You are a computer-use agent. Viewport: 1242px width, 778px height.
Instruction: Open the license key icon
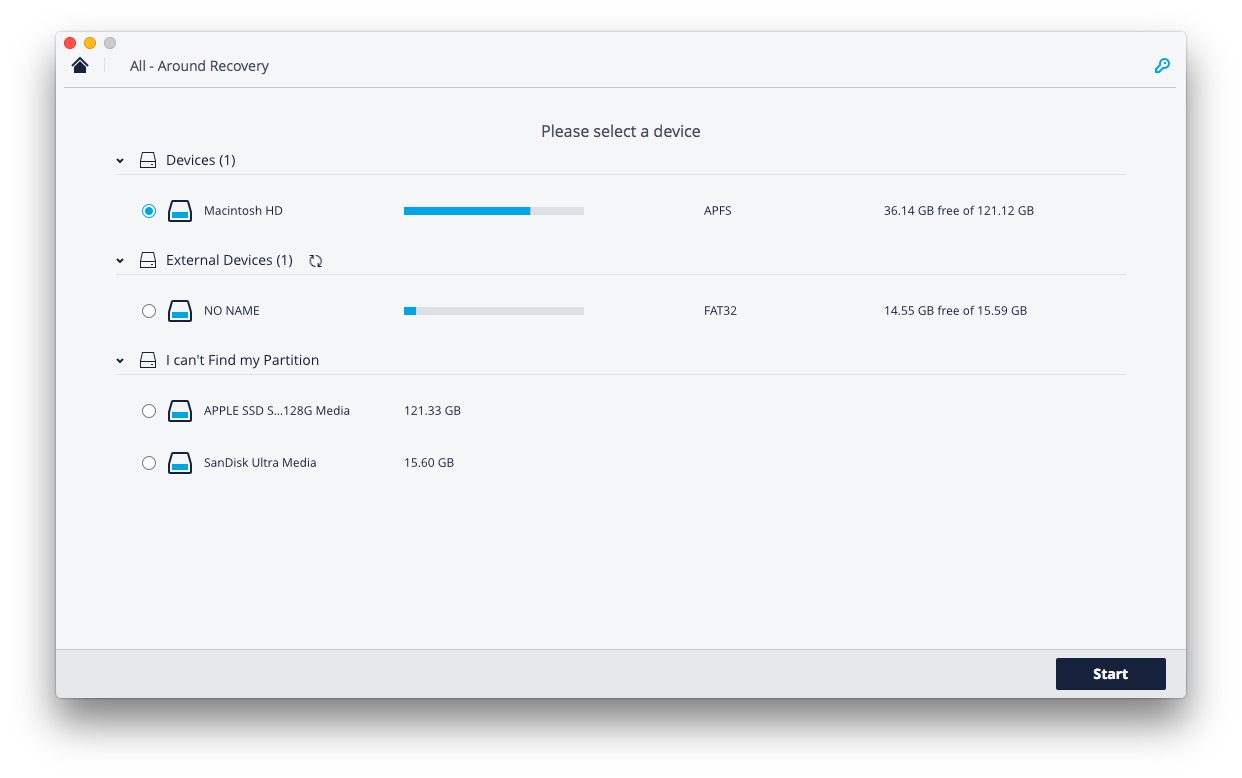point(1162,66)
